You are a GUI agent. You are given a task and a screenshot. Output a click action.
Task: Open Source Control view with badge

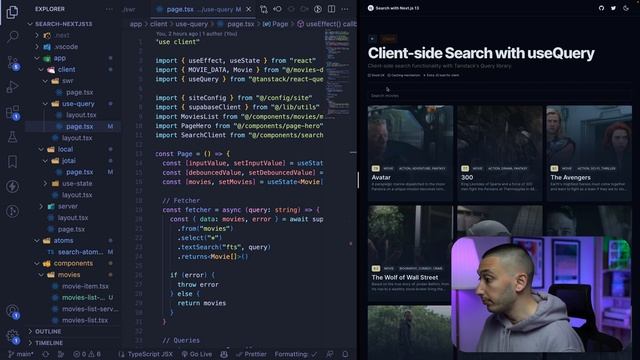tap(12, 62)
